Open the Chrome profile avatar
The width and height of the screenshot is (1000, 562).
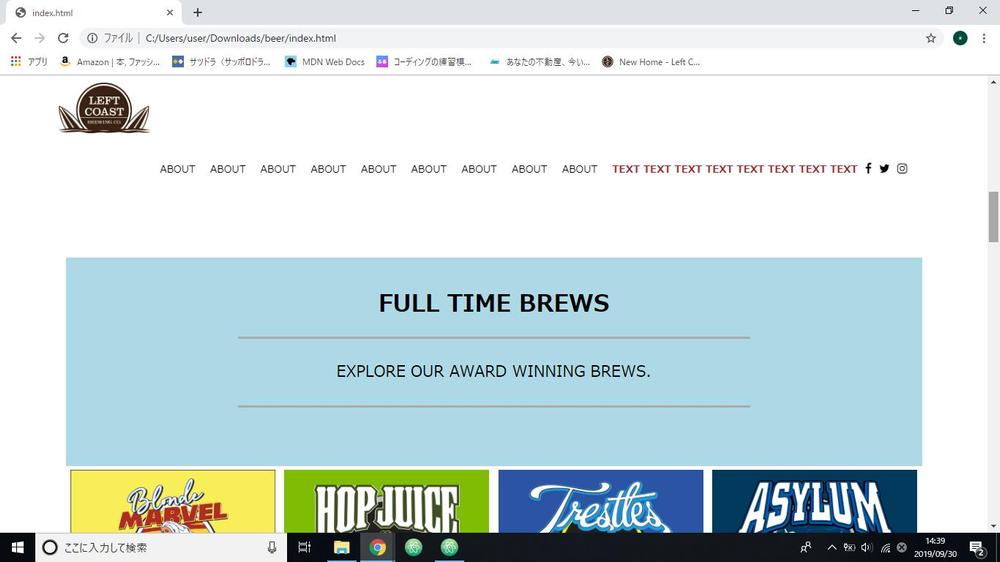click(x=960, y=38)
